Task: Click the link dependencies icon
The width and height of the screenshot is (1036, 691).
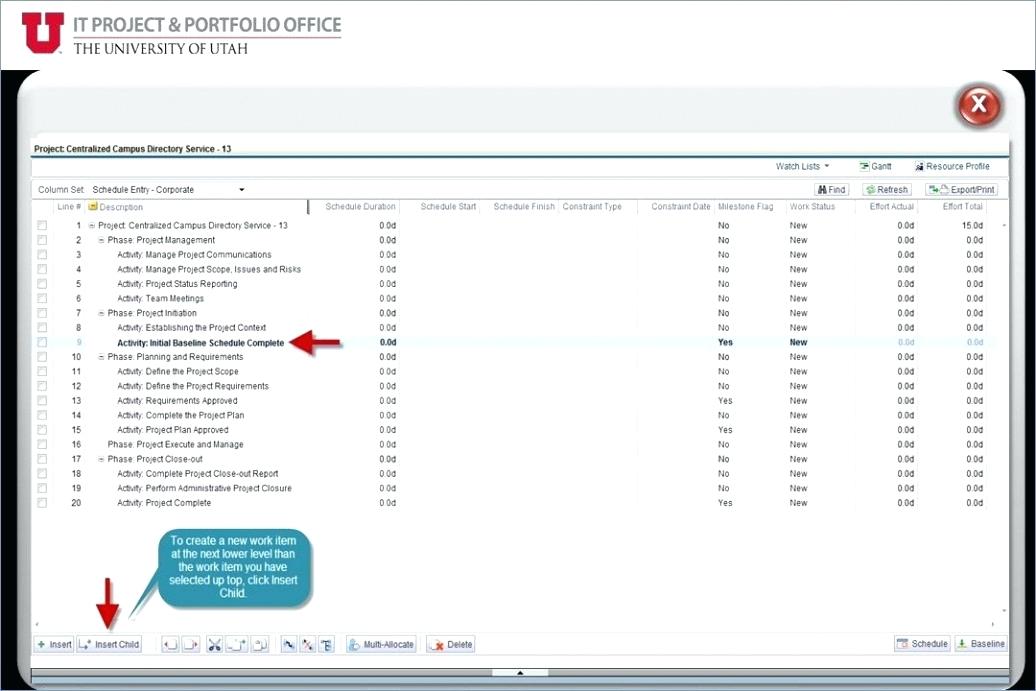Action: (289, 645)
